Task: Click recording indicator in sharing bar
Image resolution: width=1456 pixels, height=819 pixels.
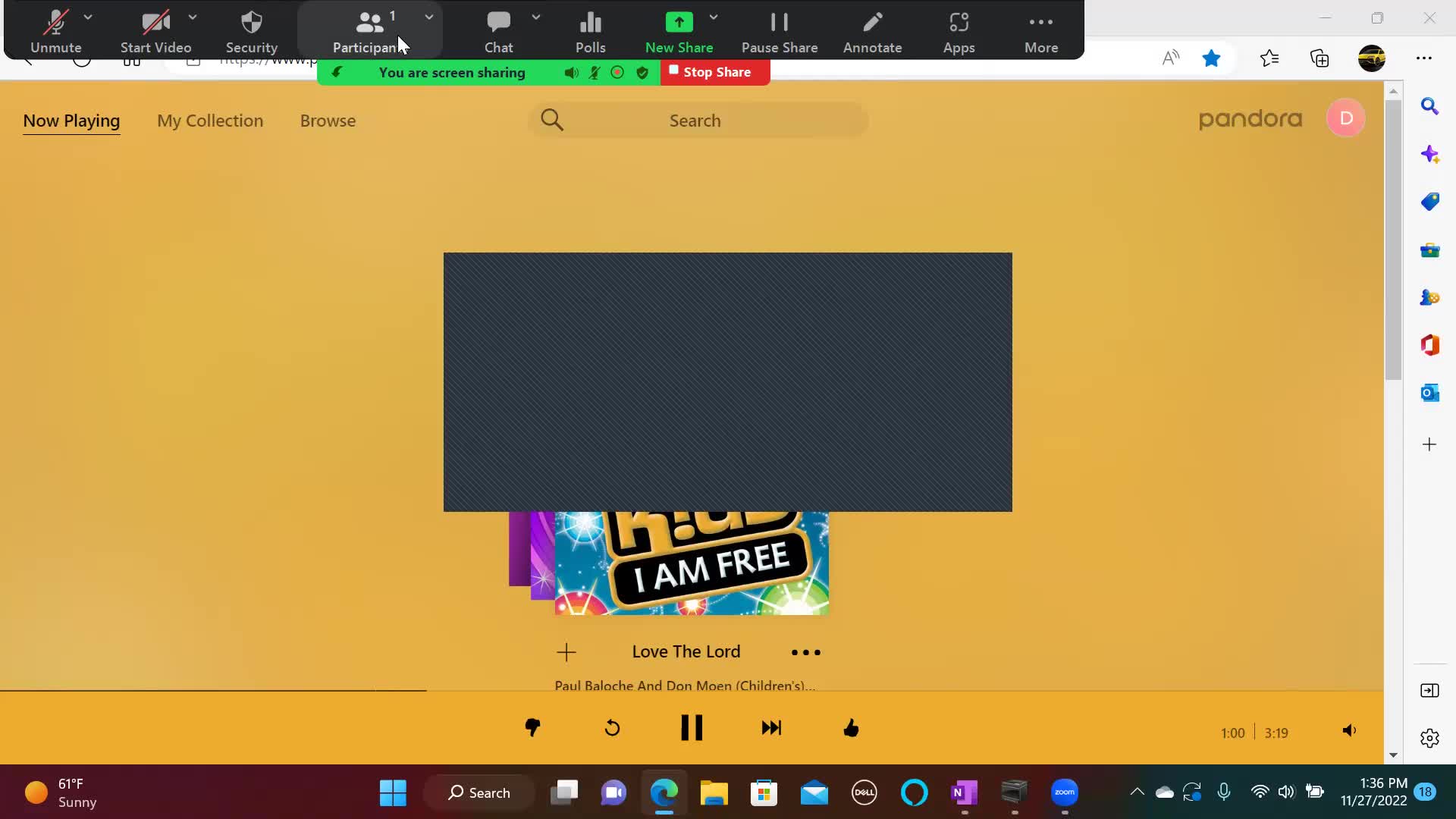Action: [x=617, y=73]
